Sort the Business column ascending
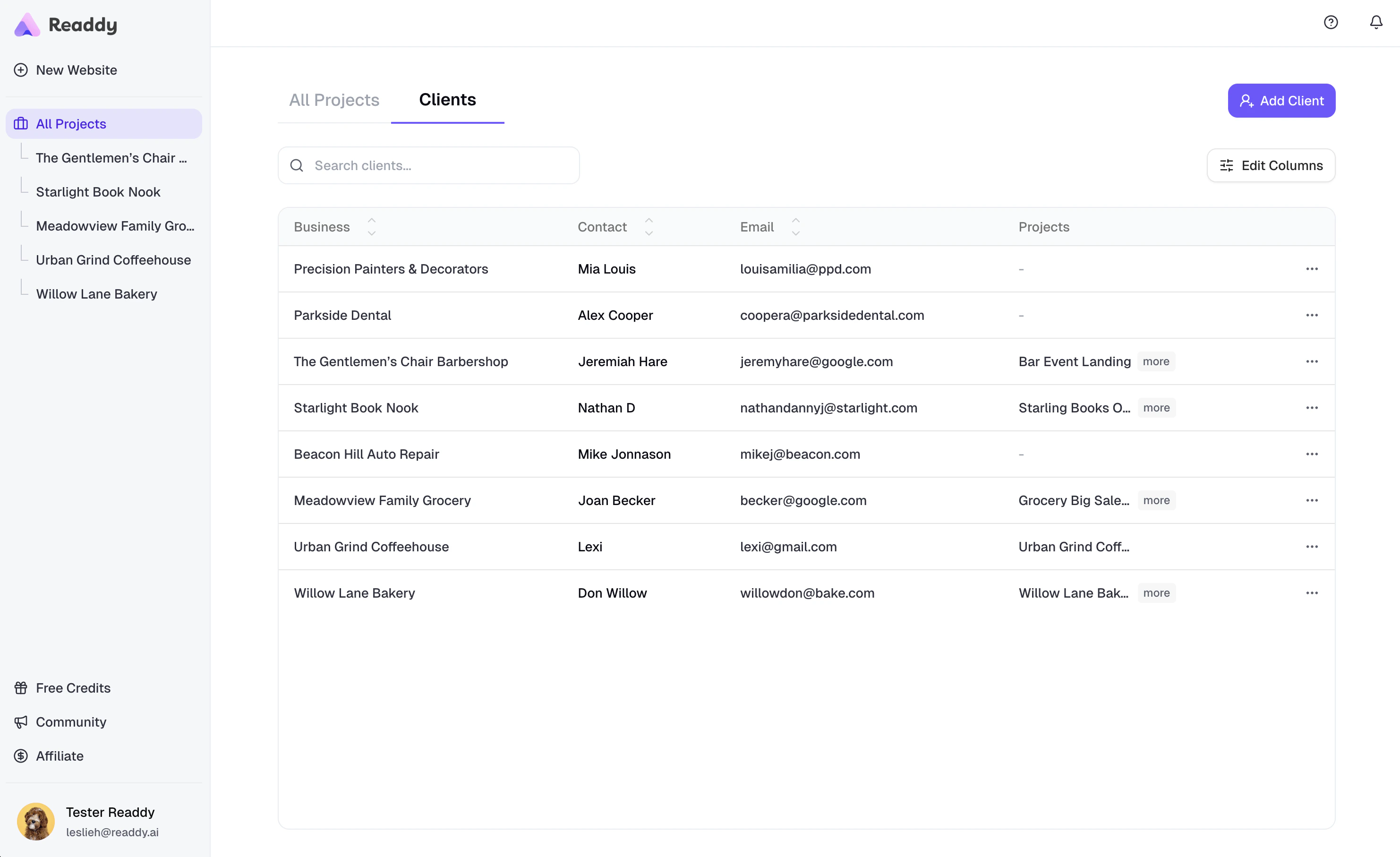The height and width of the screenshot is (857, 1400). [x=372, y=221]
